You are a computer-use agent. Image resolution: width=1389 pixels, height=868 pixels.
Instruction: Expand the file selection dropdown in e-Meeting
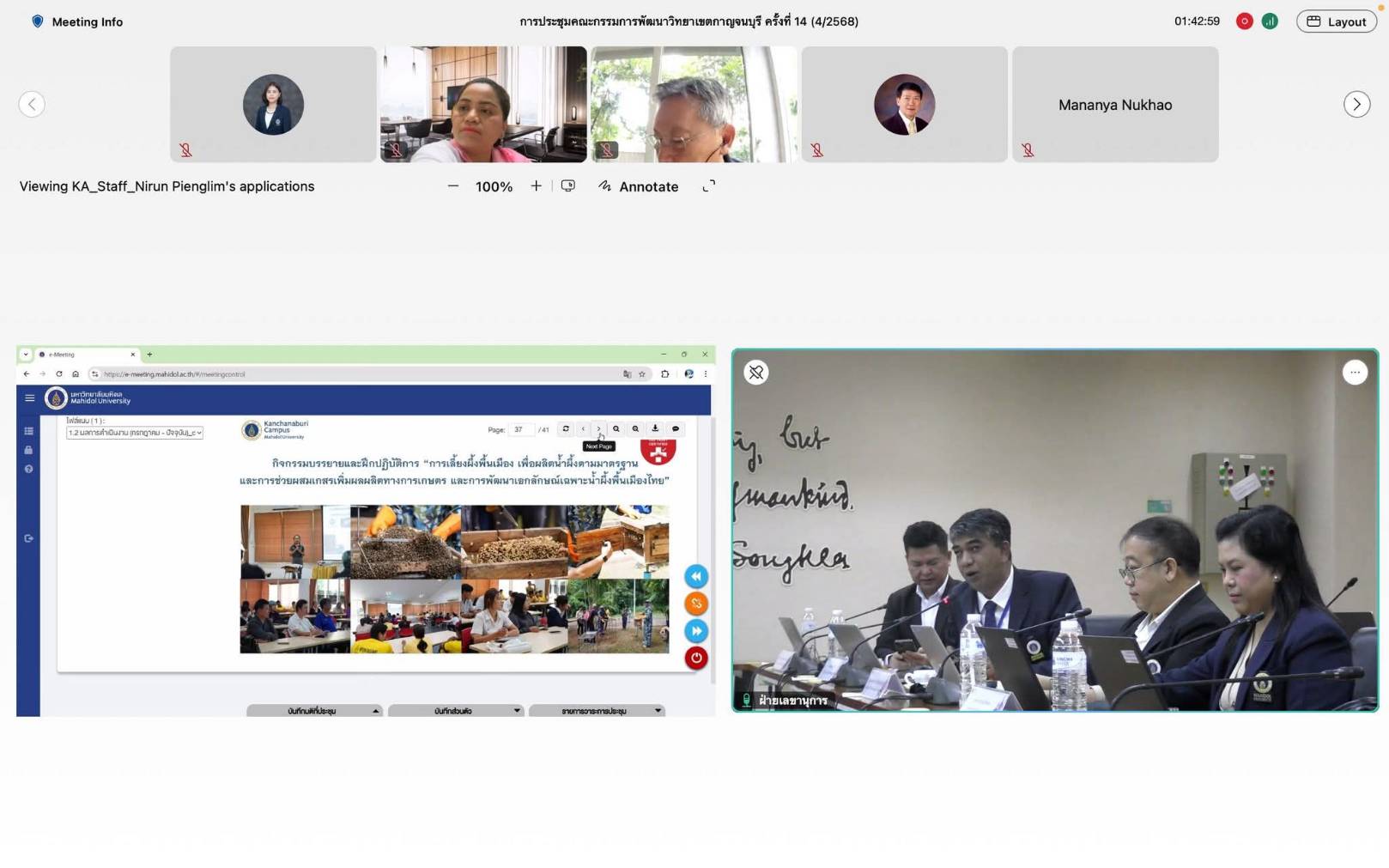135,433
